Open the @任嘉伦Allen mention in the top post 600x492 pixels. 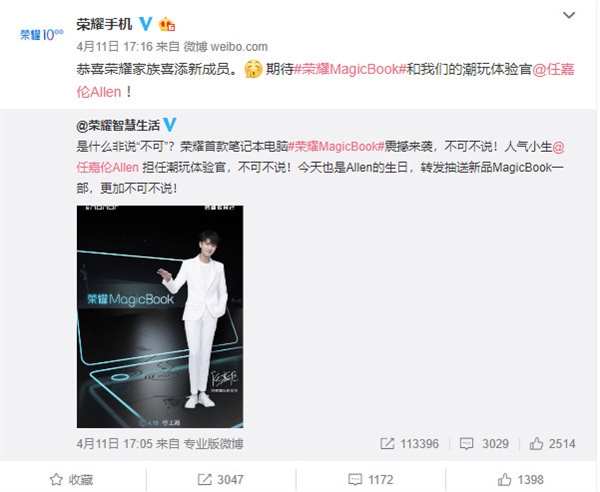click(x=325, y=81)
